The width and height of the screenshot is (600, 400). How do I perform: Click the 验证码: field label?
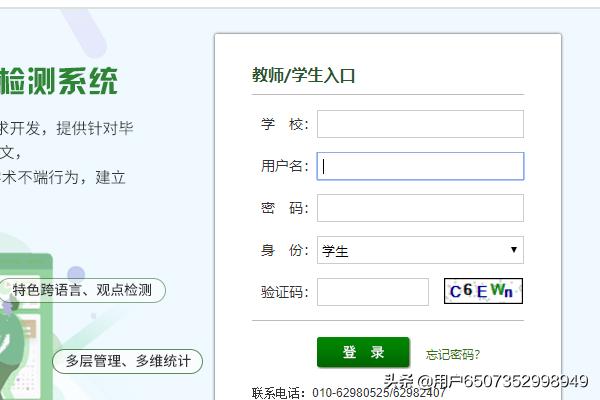coord(285,292)
